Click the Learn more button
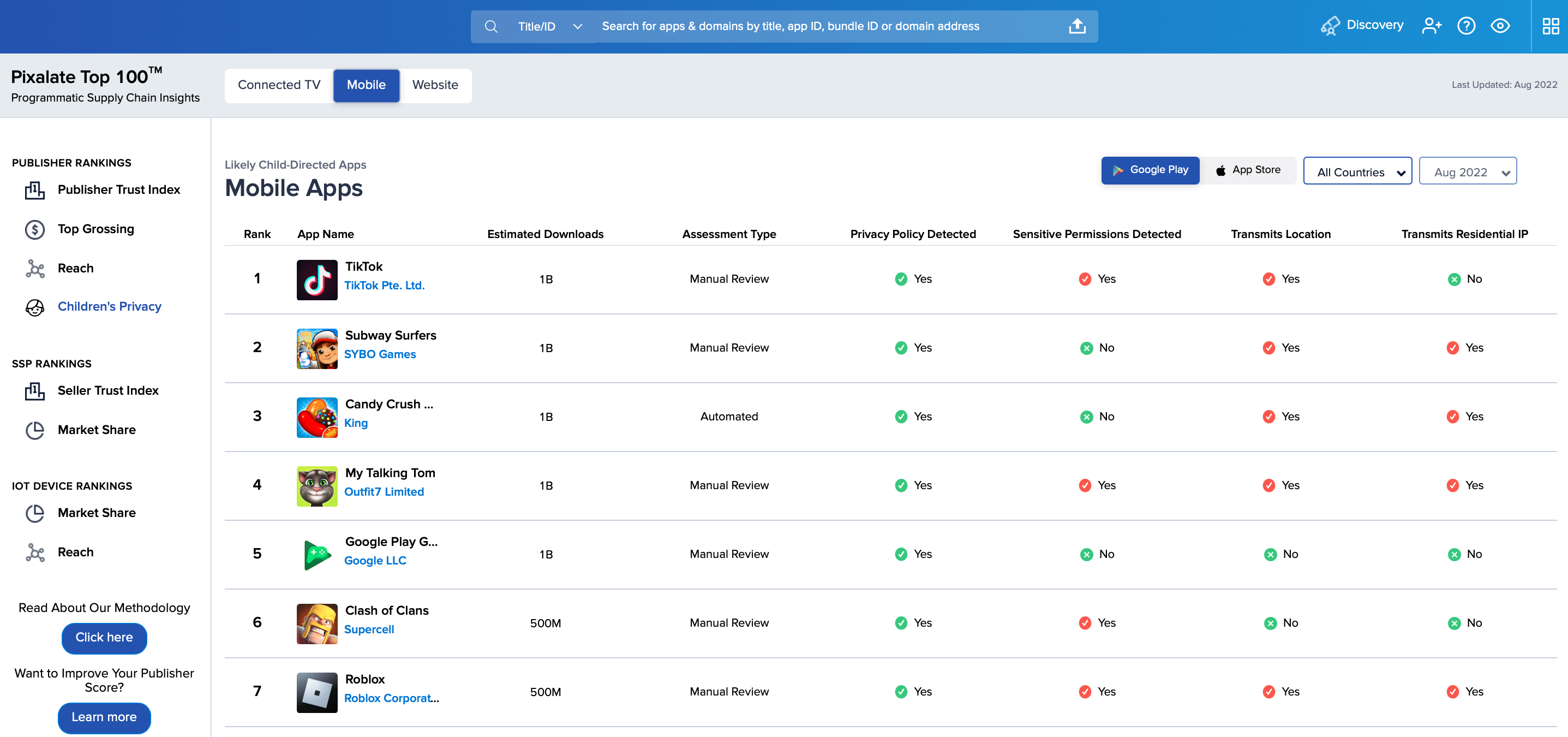The image size is (1568, 737). coord(104,717)
